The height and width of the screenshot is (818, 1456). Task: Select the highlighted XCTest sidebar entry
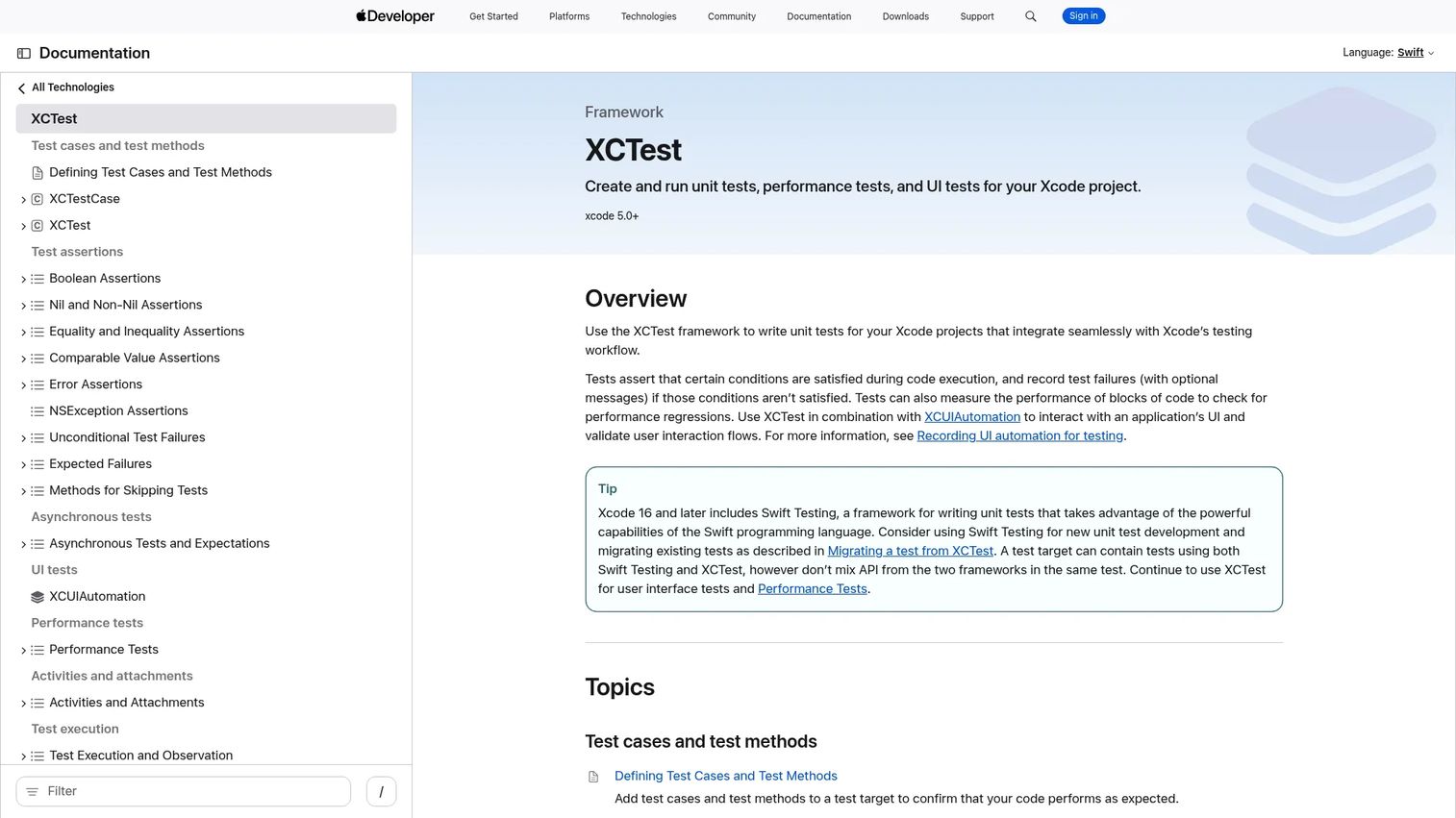coord(206,119)
